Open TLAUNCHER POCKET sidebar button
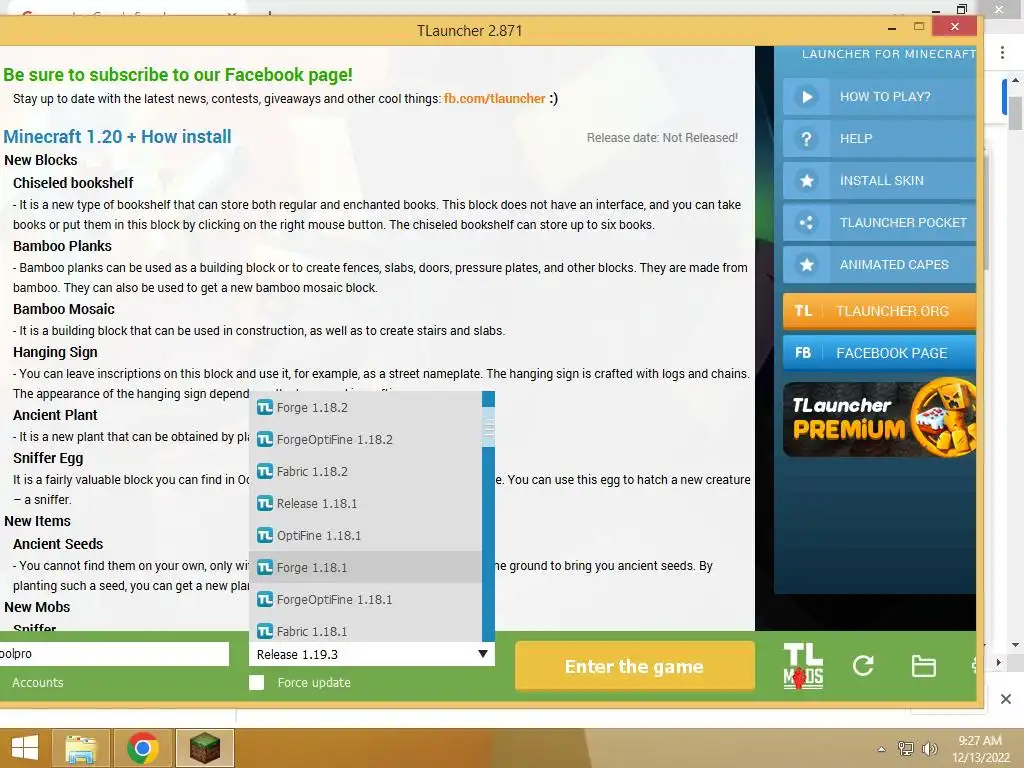Viewport: 1024px width, 768px height. coord(879,223)
